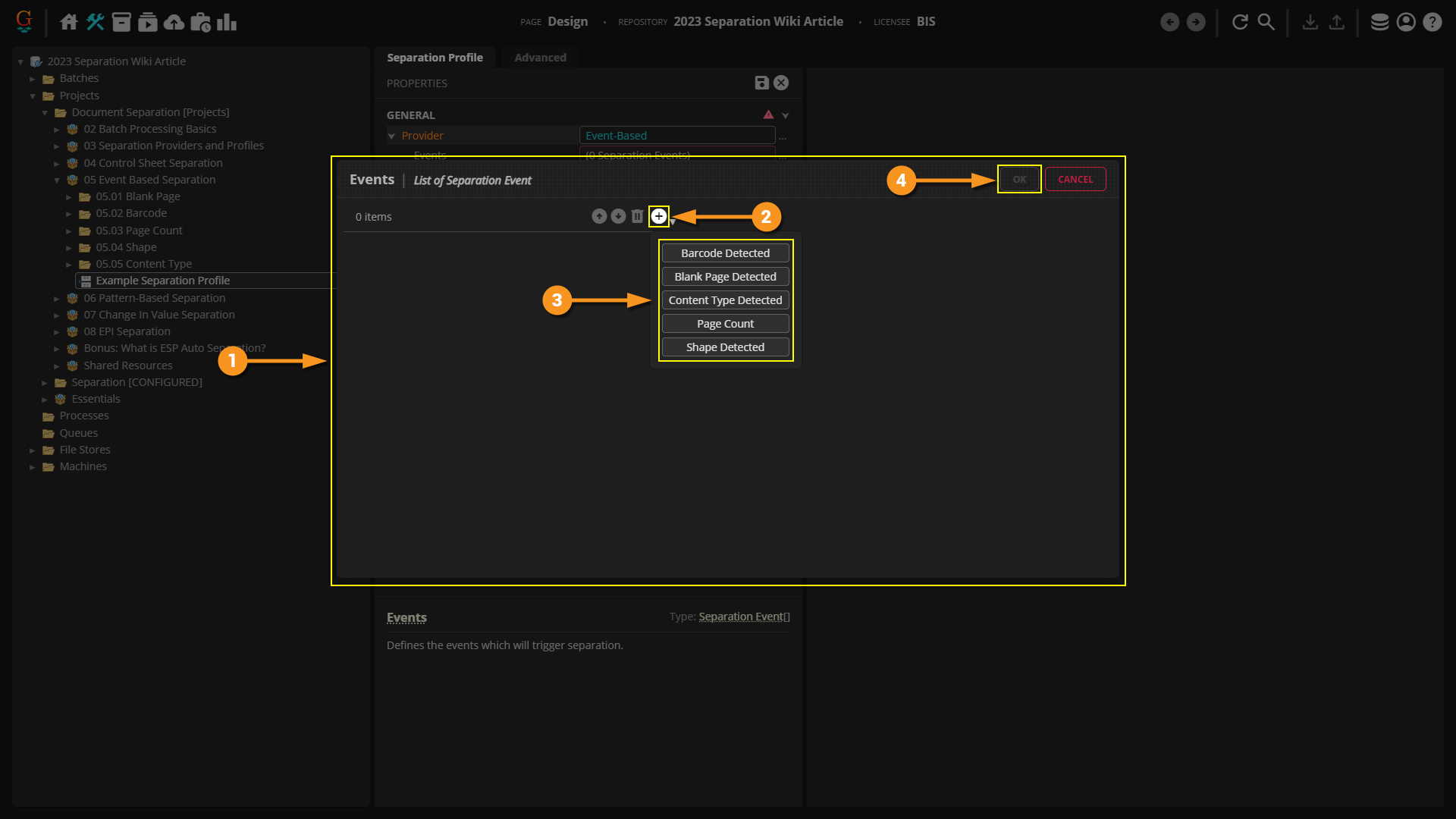Viewport: 1456px width, 819px height.
Task: Click the save properties disk icon
Action: (761, 83)
